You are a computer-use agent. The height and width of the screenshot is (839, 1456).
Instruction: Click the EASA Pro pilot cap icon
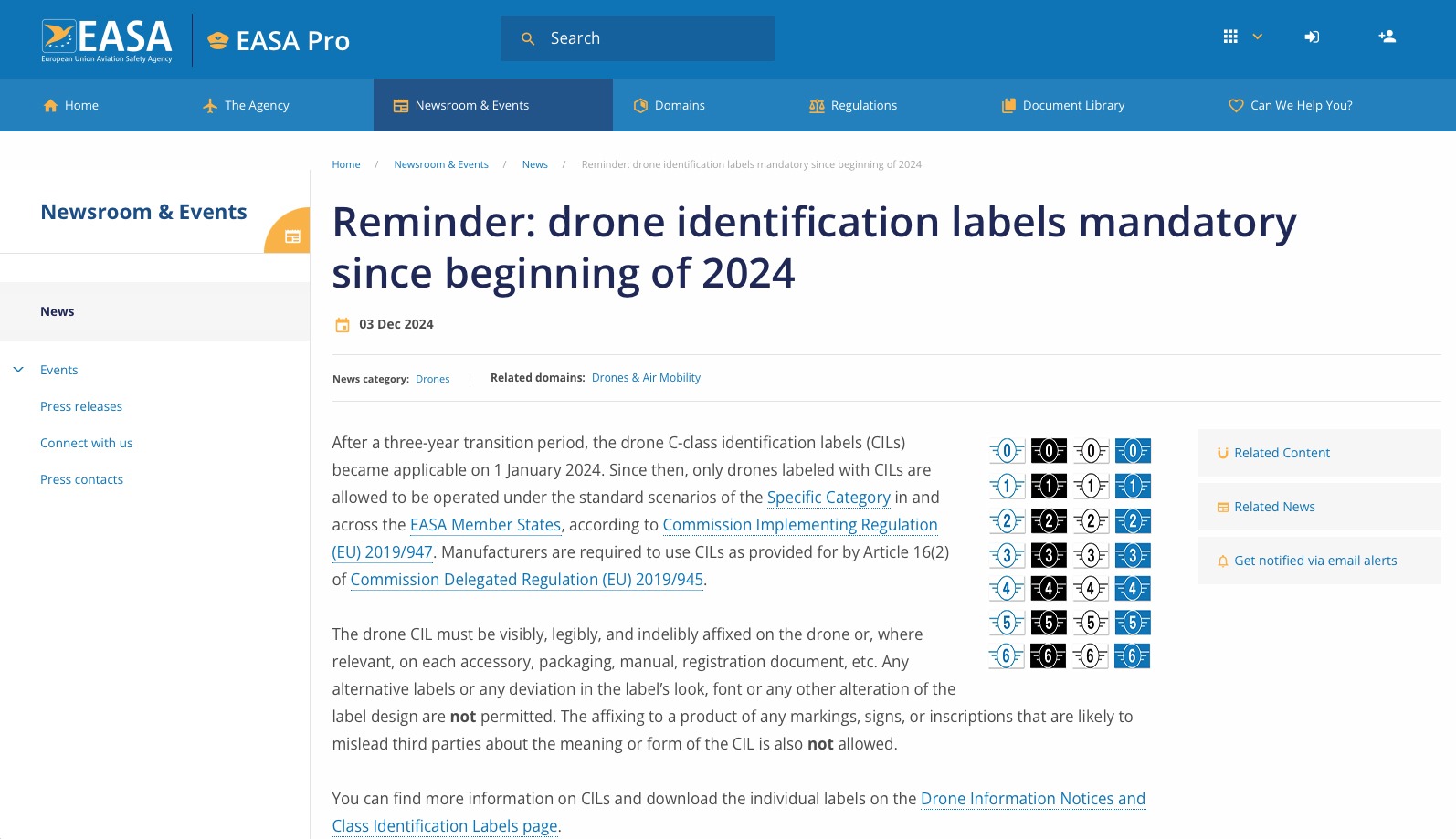[x=217, y=40]
